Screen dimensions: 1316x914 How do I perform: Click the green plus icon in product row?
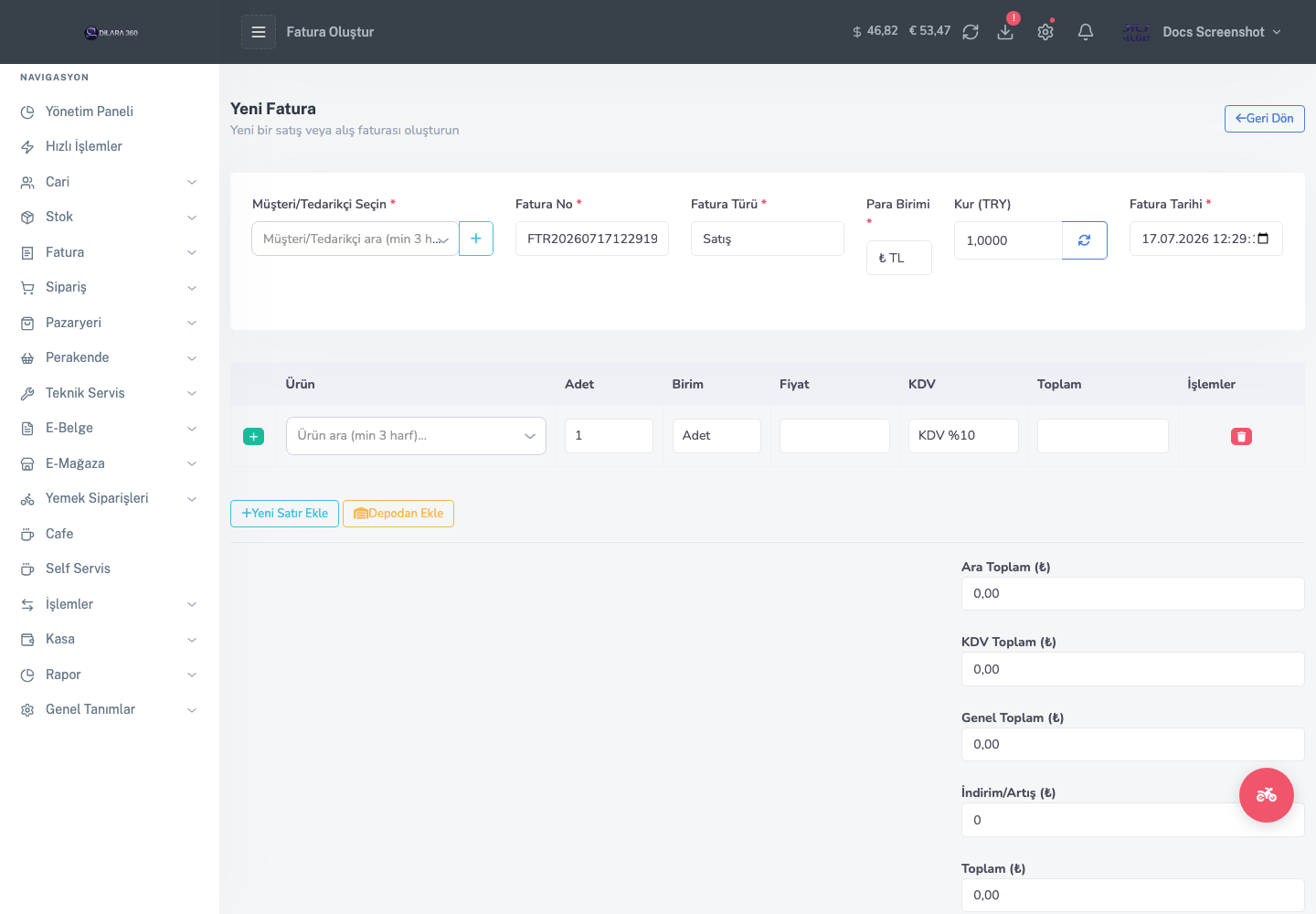coord(254,437)
